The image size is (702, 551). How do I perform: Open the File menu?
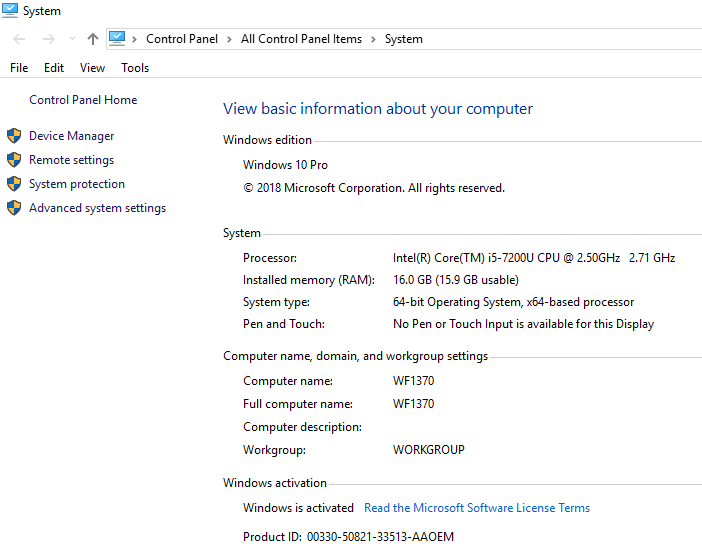coord(19,68)
